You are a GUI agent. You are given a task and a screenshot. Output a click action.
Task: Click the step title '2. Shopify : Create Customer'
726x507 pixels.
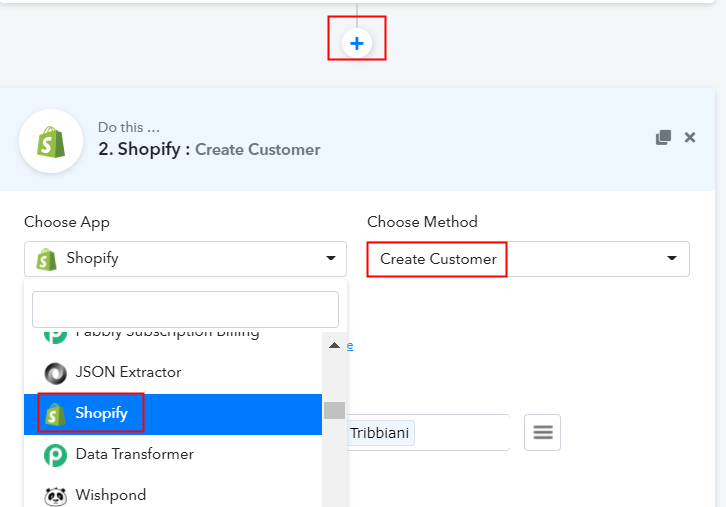click(x=209, y=150)
